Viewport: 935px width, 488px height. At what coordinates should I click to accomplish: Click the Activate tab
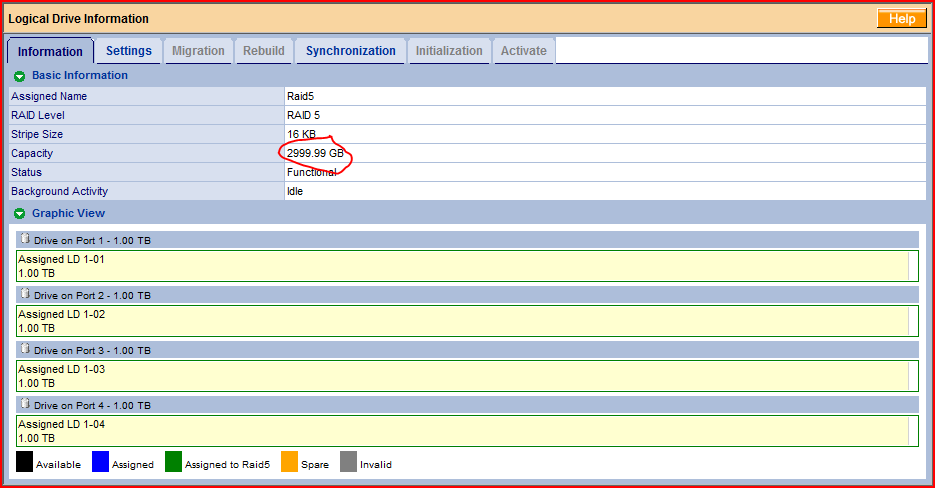[523, 51]
